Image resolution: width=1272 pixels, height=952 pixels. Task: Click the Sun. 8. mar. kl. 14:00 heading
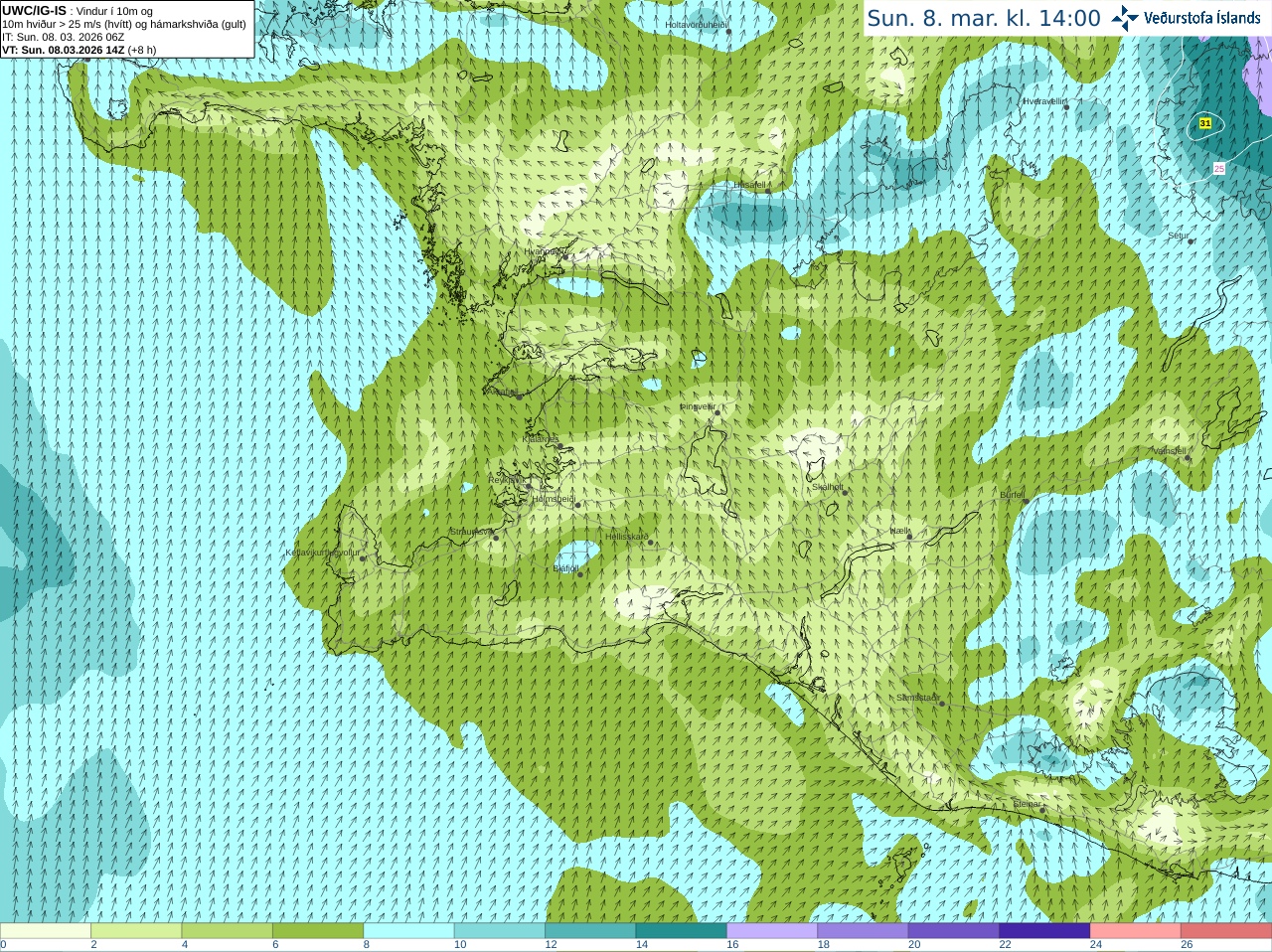[984, 18]
